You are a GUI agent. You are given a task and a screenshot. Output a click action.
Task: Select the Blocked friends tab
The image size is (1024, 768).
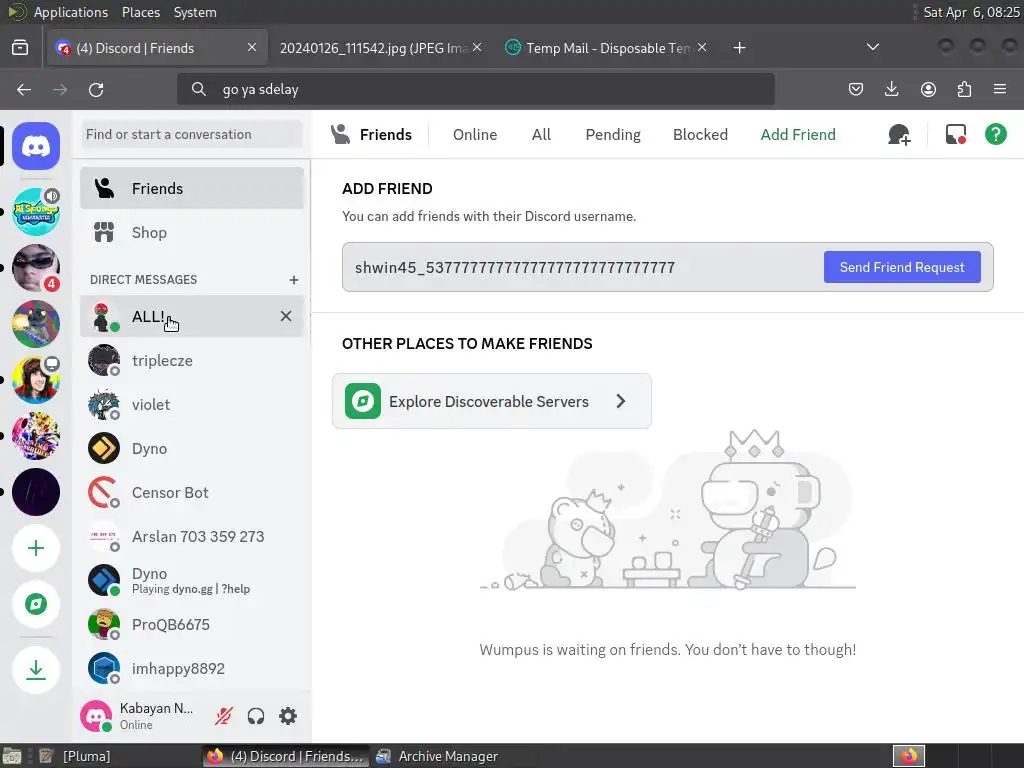tap(700, 135)
